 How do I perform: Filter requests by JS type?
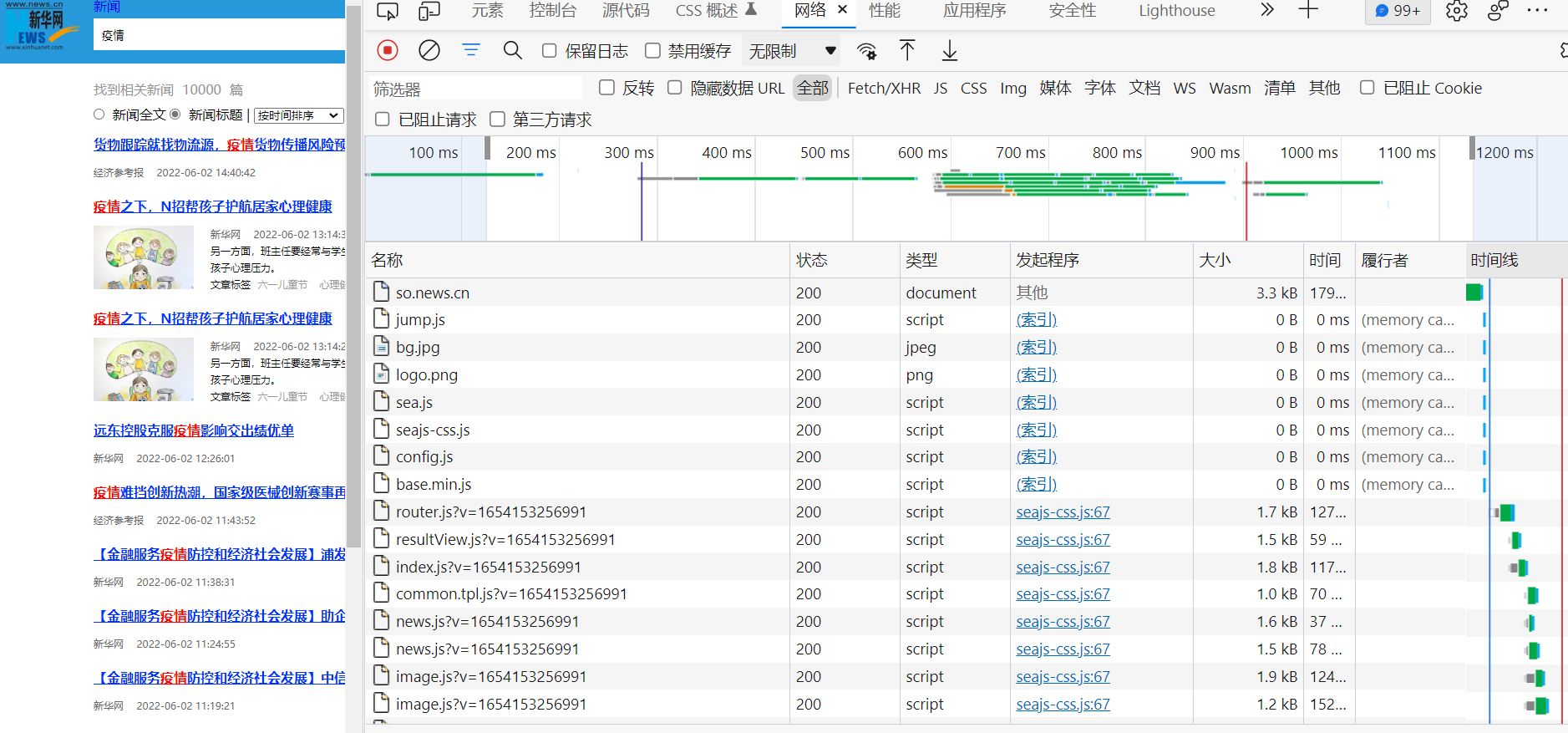click(x=941, y=88)
